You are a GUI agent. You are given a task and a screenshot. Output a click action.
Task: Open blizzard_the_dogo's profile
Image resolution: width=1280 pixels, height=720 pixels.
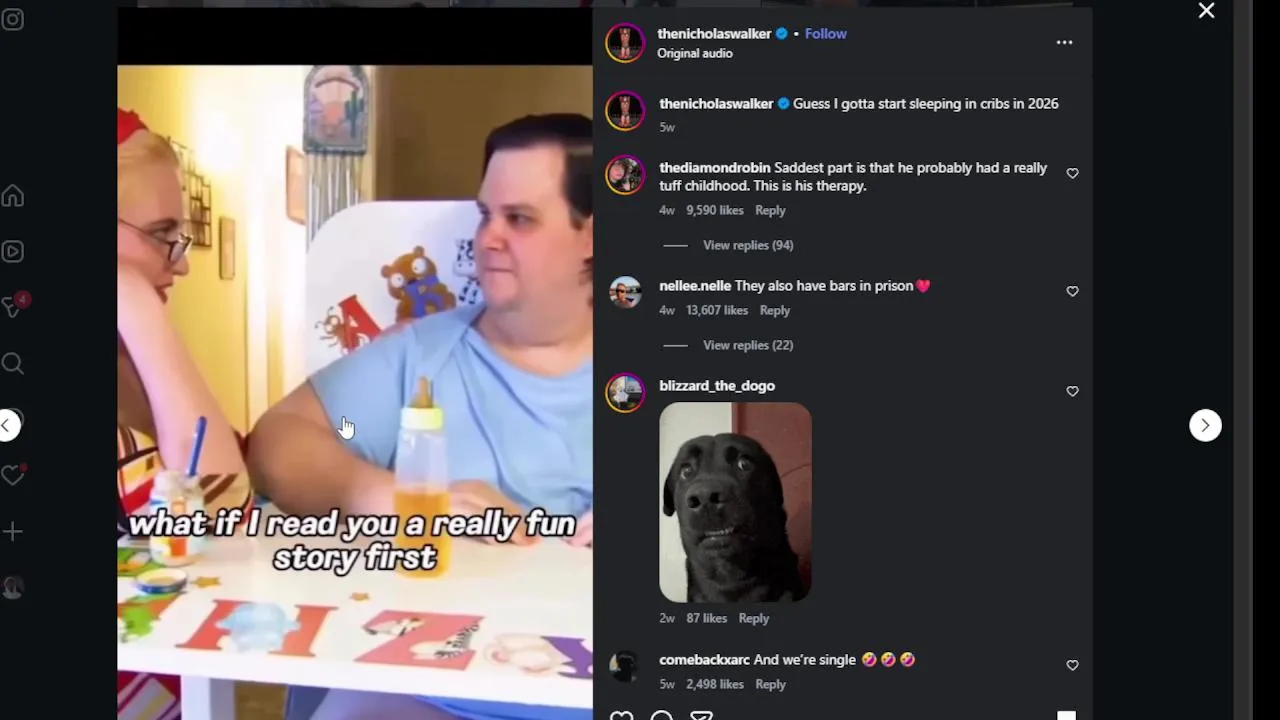point(717,386)
